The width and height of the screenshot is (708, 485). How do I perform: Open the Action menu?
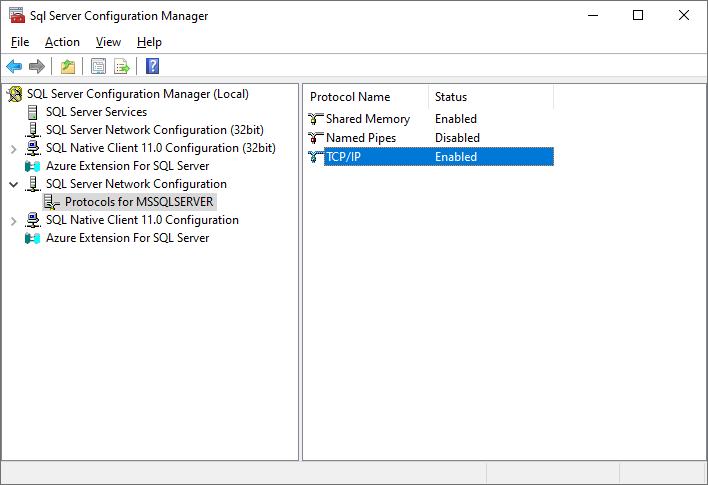click(x=62, y=42)
